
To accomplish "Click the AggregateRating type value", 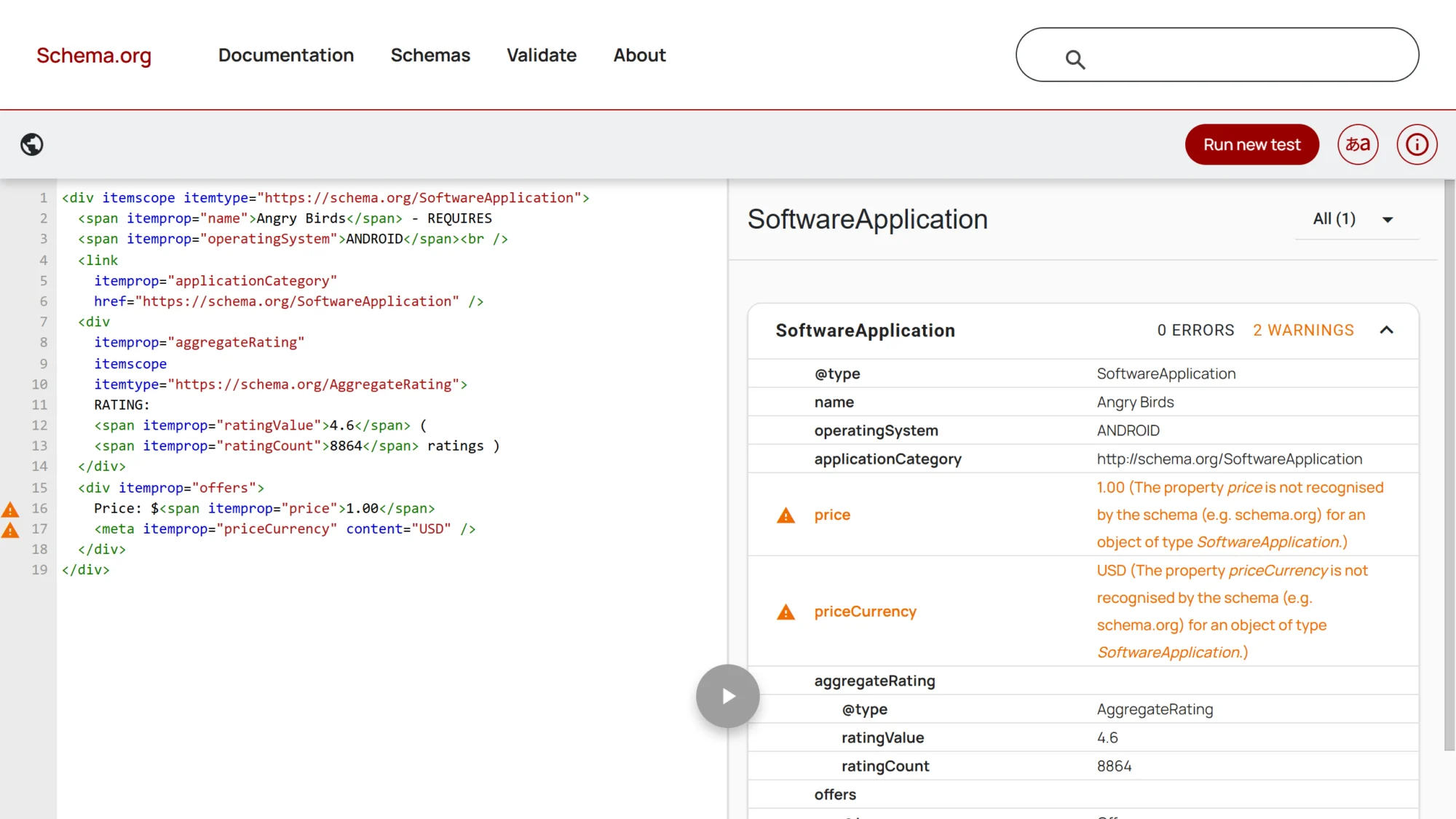I will [1155, 709].
